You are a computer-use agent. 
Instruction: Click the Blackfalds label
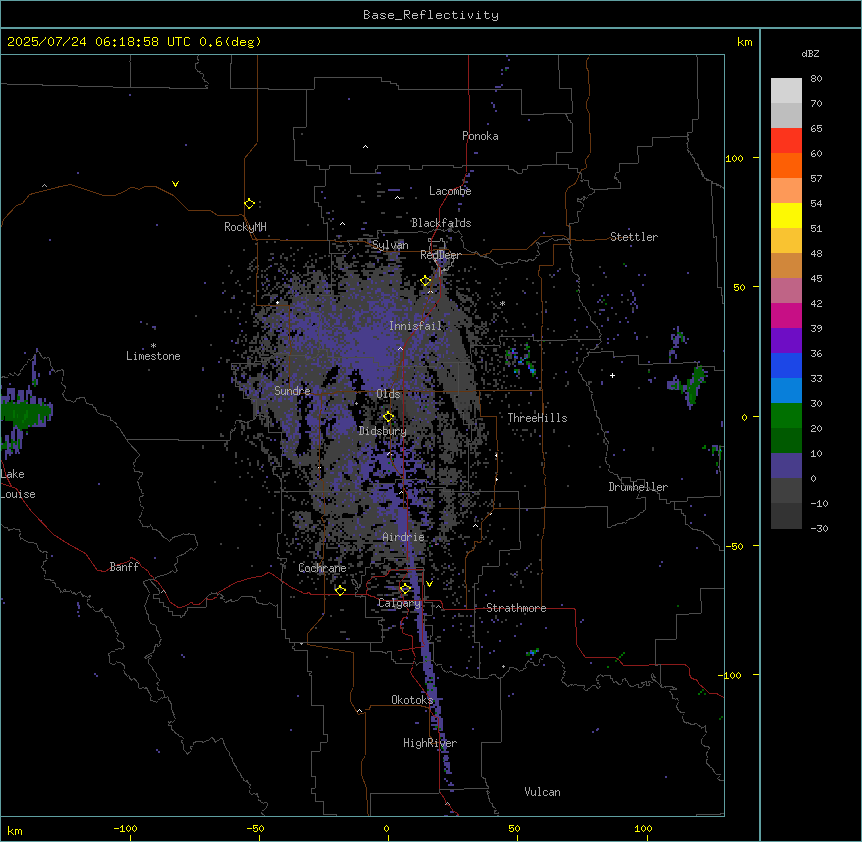coord(441,223)
